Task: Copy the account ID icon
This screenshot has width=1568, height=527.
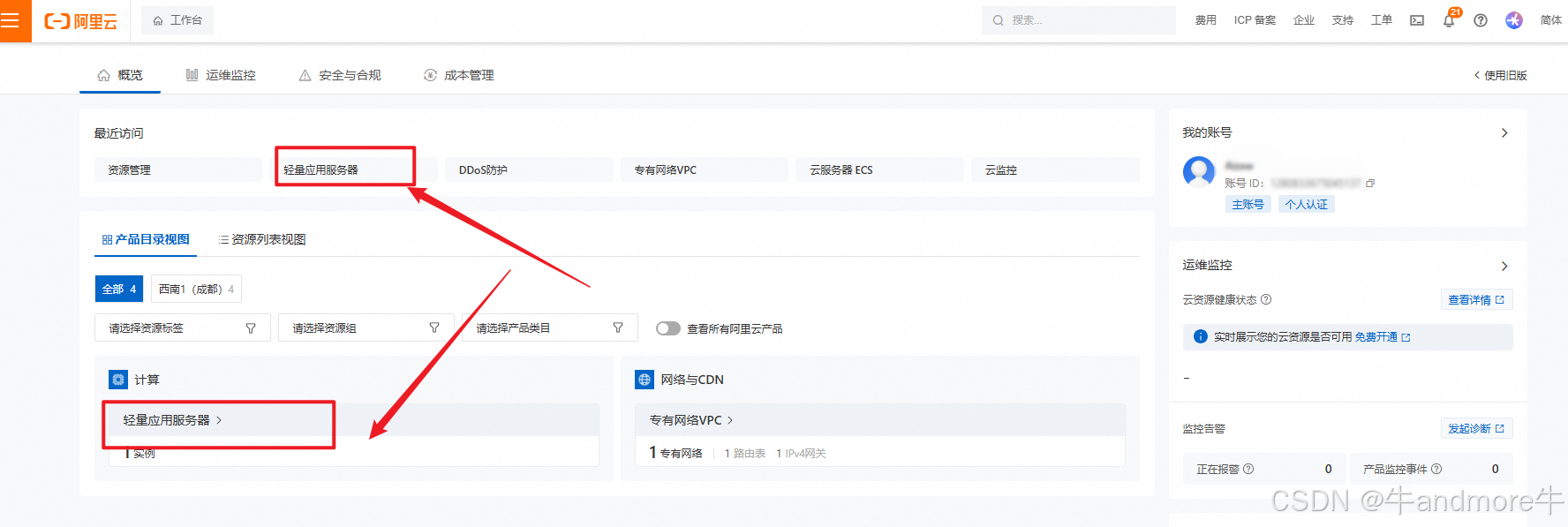Action: (x=1370, y=184)
